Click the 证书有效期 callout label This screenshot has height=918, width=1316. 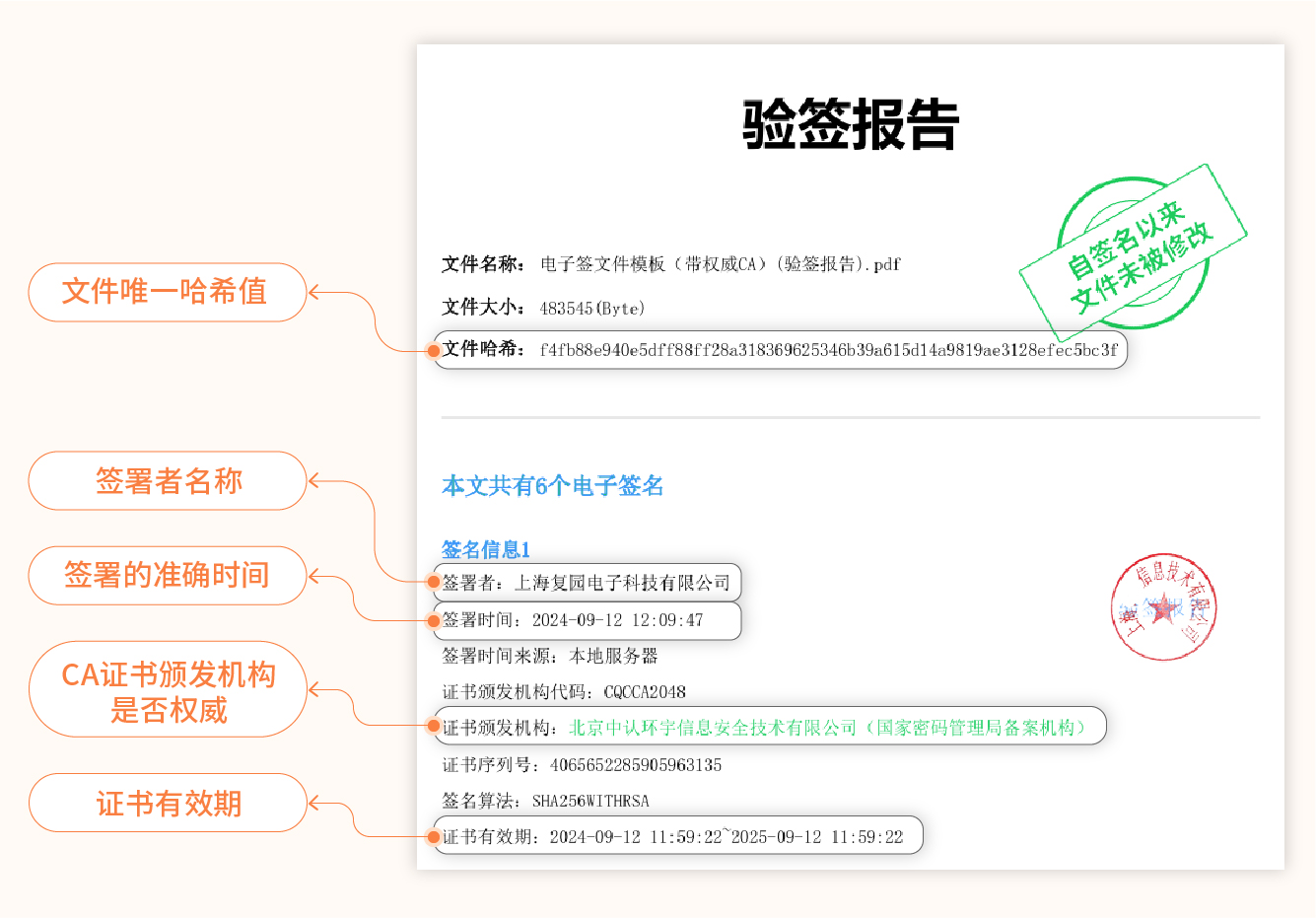pyautogui.click(x=168, y=803)
